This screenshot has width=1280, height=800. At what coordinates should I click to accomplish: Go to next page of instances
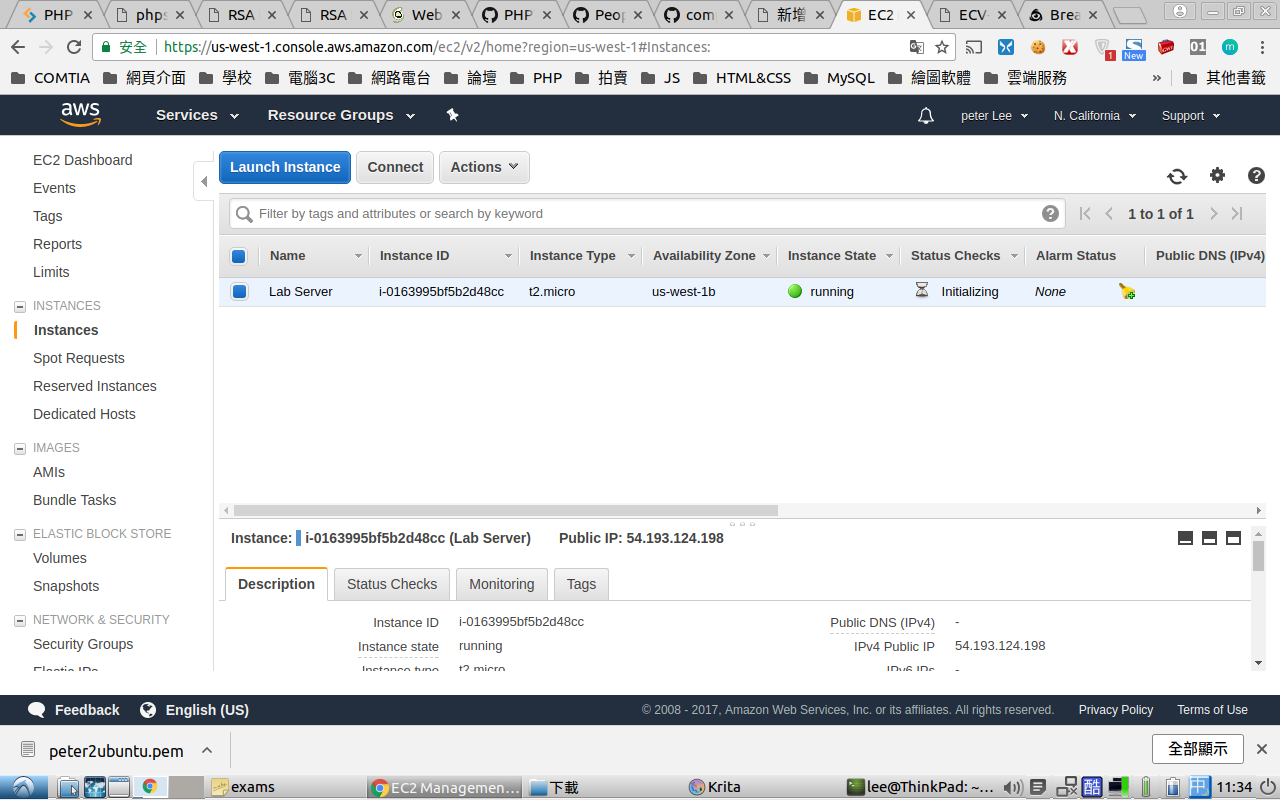coord(1213,213)
